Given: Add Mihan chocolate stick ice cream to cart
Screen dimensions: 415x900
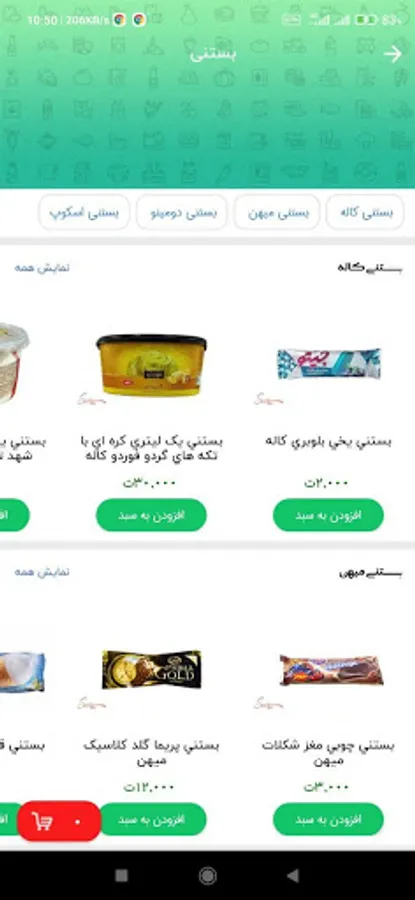Looking at the screenshot, I should pyautogui.click(x=328, y=819).
